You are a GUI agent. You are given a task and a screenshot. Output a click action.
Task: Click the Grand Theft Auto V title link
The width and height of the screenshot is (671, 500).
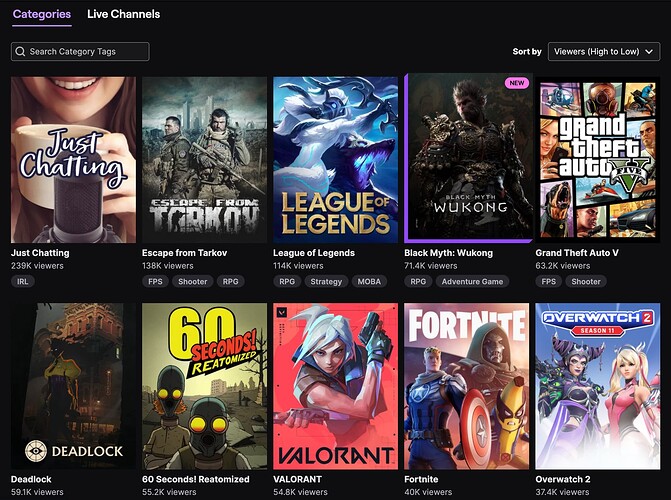pyautogui.click(x=577, y=253)
